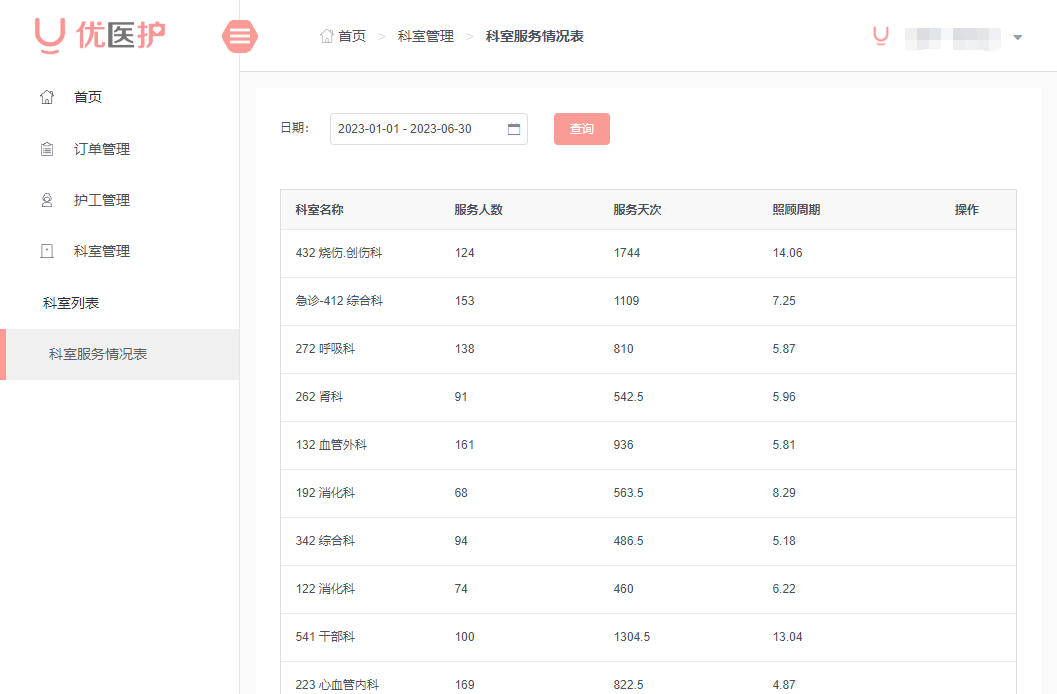This screenshot has width=1057, height=694.
Task: Click care period value 5.96
Action: pos(784,397)
